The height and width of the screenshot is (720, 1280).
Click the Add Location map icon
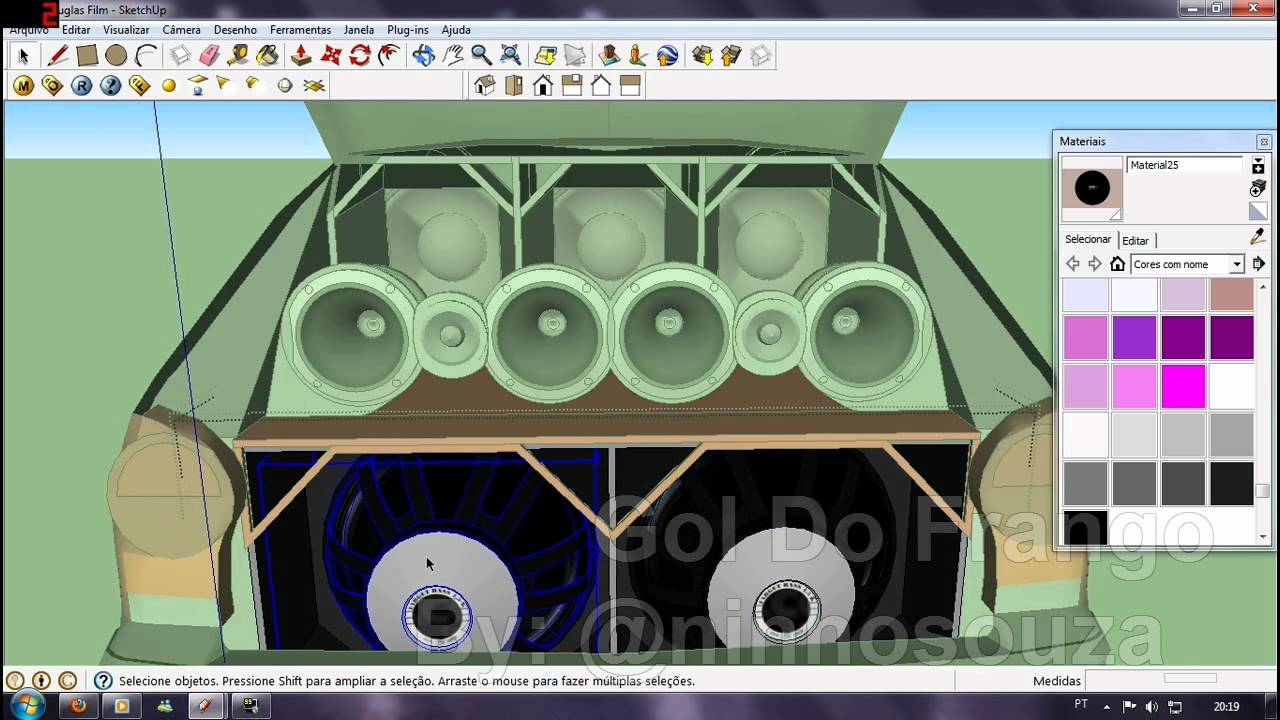point(545,56)
